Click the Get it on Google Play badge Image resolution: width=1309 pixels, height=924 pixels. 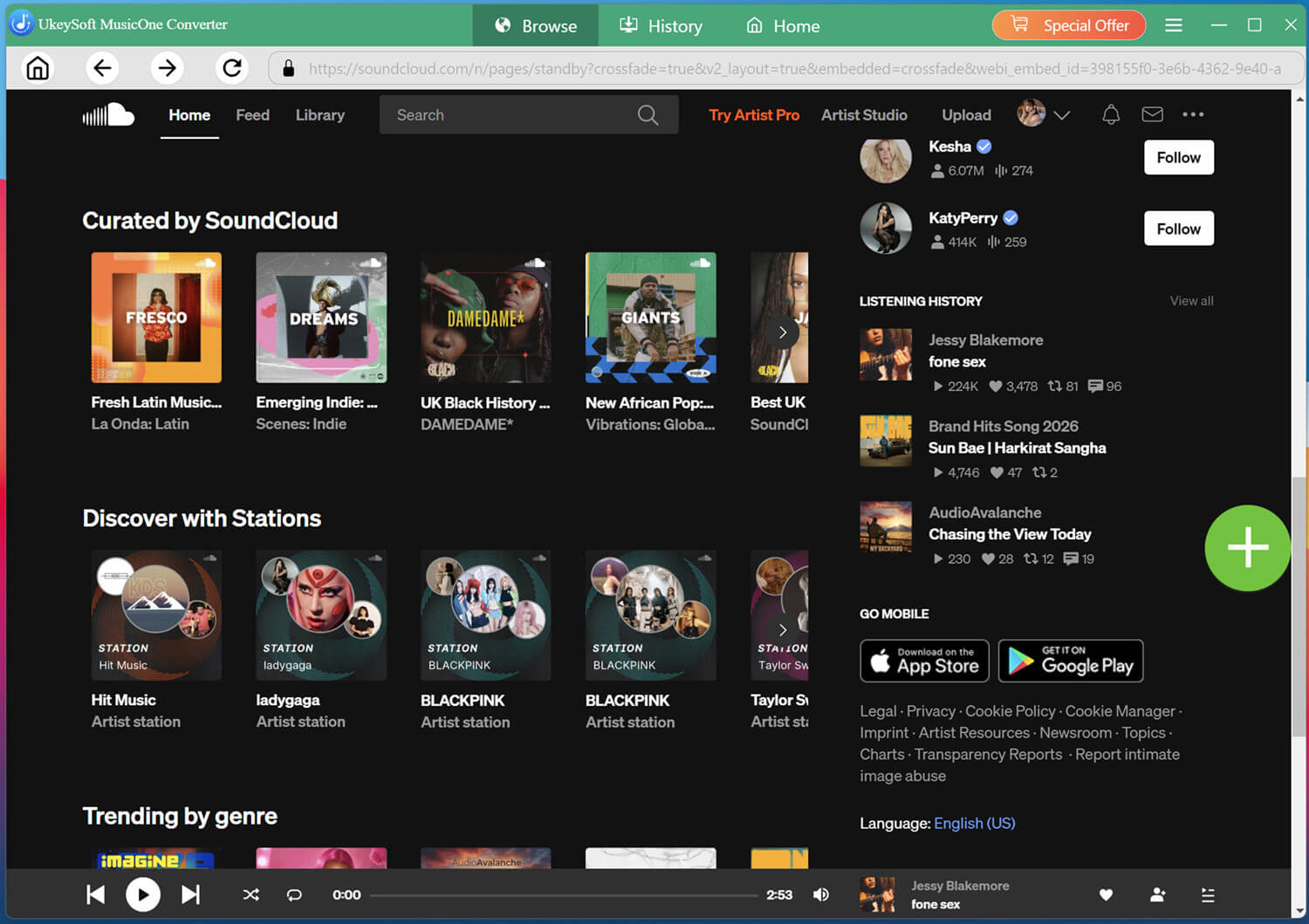[1071, 661]
